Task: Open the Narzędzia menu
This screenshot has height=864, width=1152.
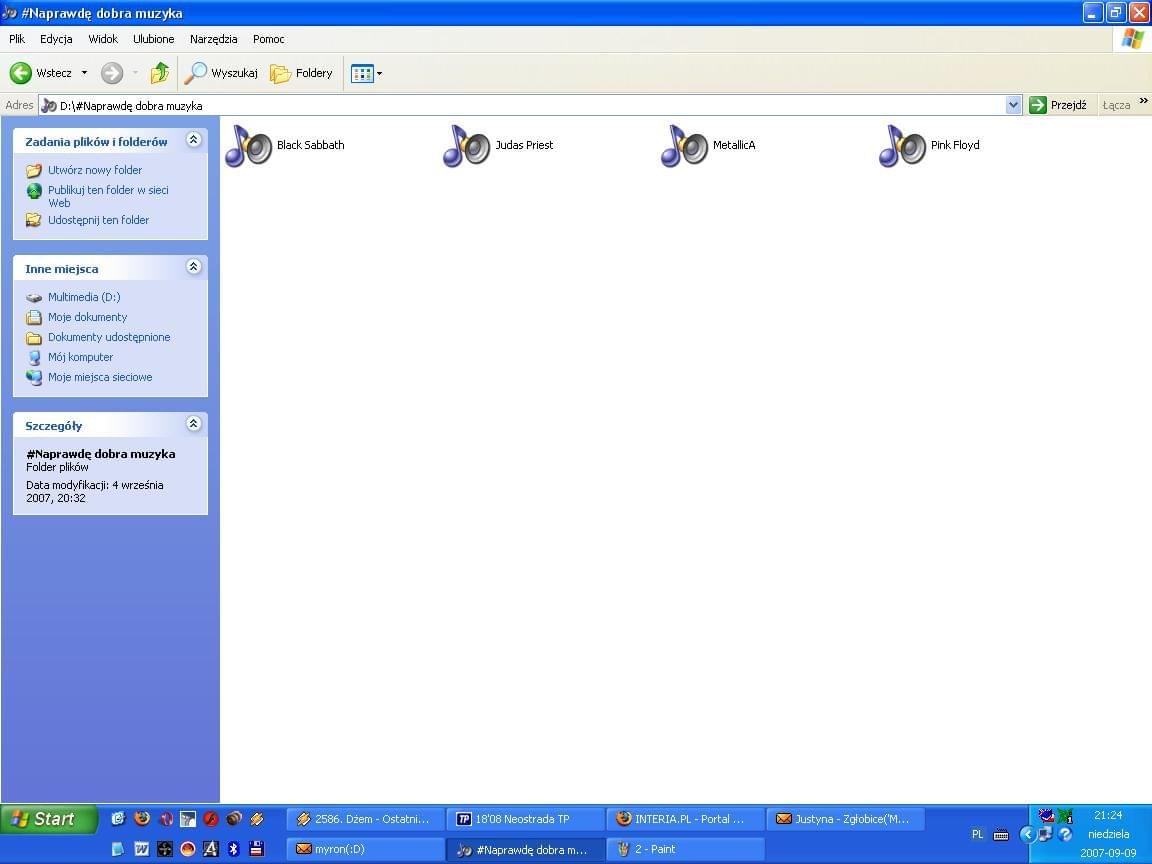Action: pos(213,39)
